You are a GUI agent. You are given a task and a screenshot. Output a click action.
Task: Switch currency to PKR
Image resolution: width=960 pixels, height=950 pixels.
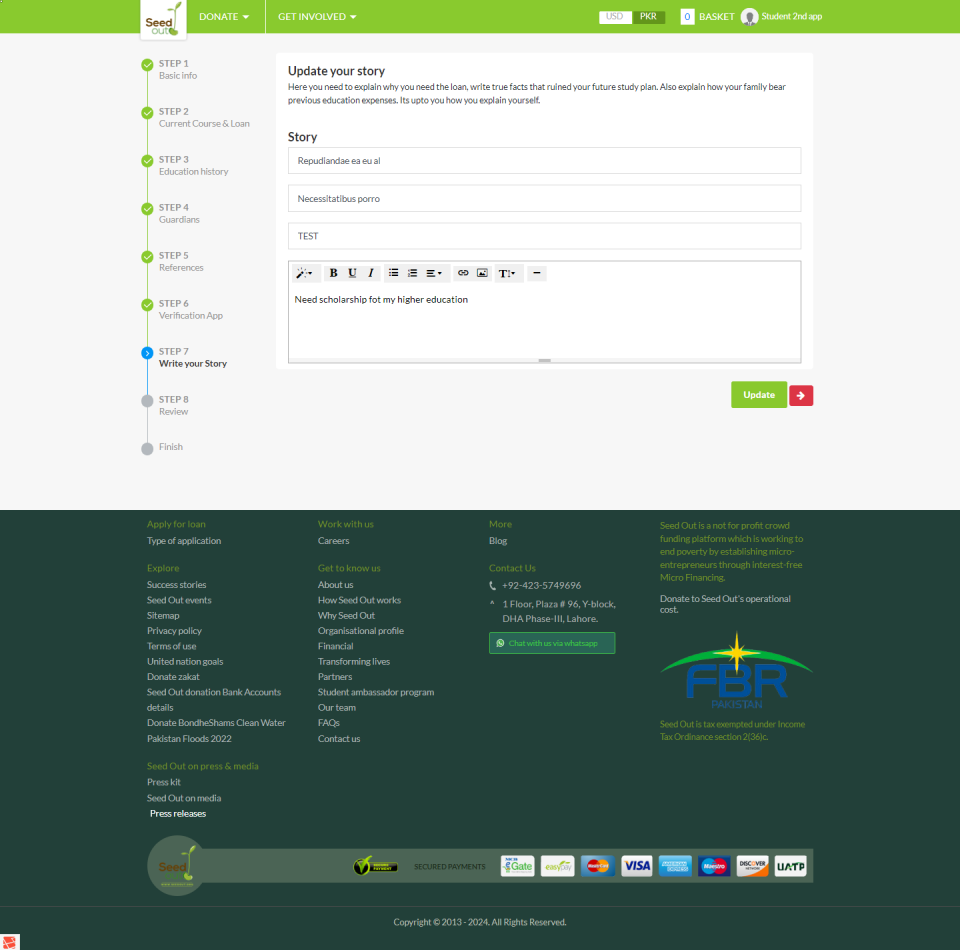click(x=649, y=17)
